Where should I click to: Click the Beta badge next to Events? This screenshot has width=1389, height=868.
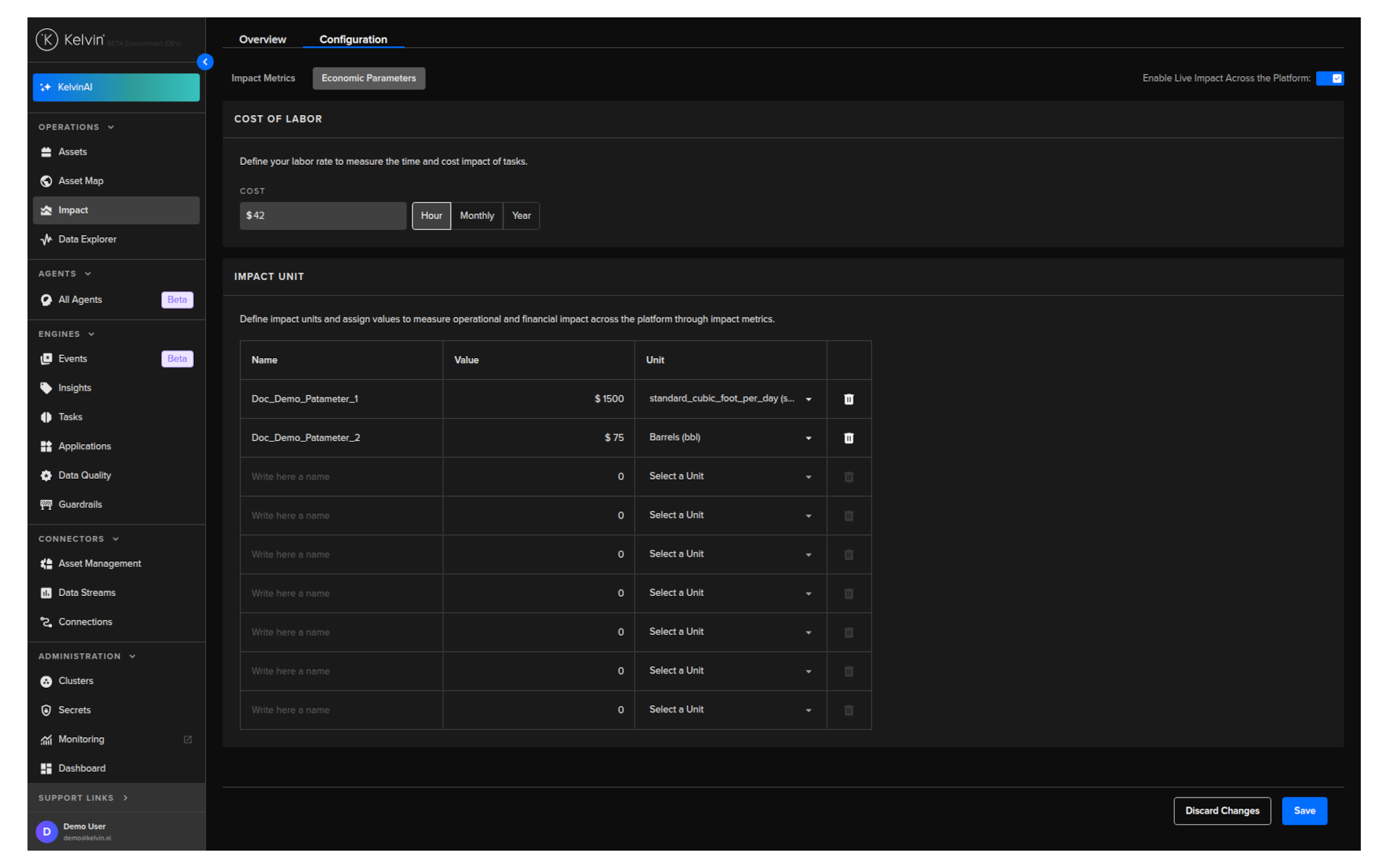click(x=177, y=359)
